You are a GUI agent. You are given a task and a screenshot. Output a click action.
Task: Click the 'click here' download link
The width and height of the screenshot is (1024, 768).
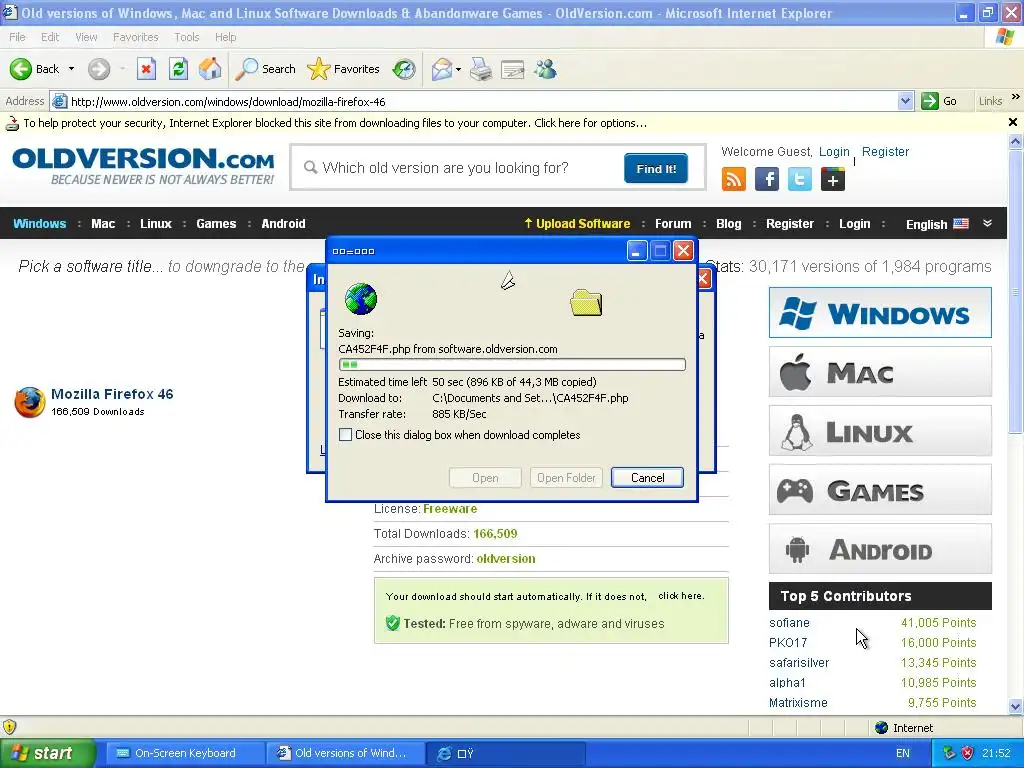point(681,596)
